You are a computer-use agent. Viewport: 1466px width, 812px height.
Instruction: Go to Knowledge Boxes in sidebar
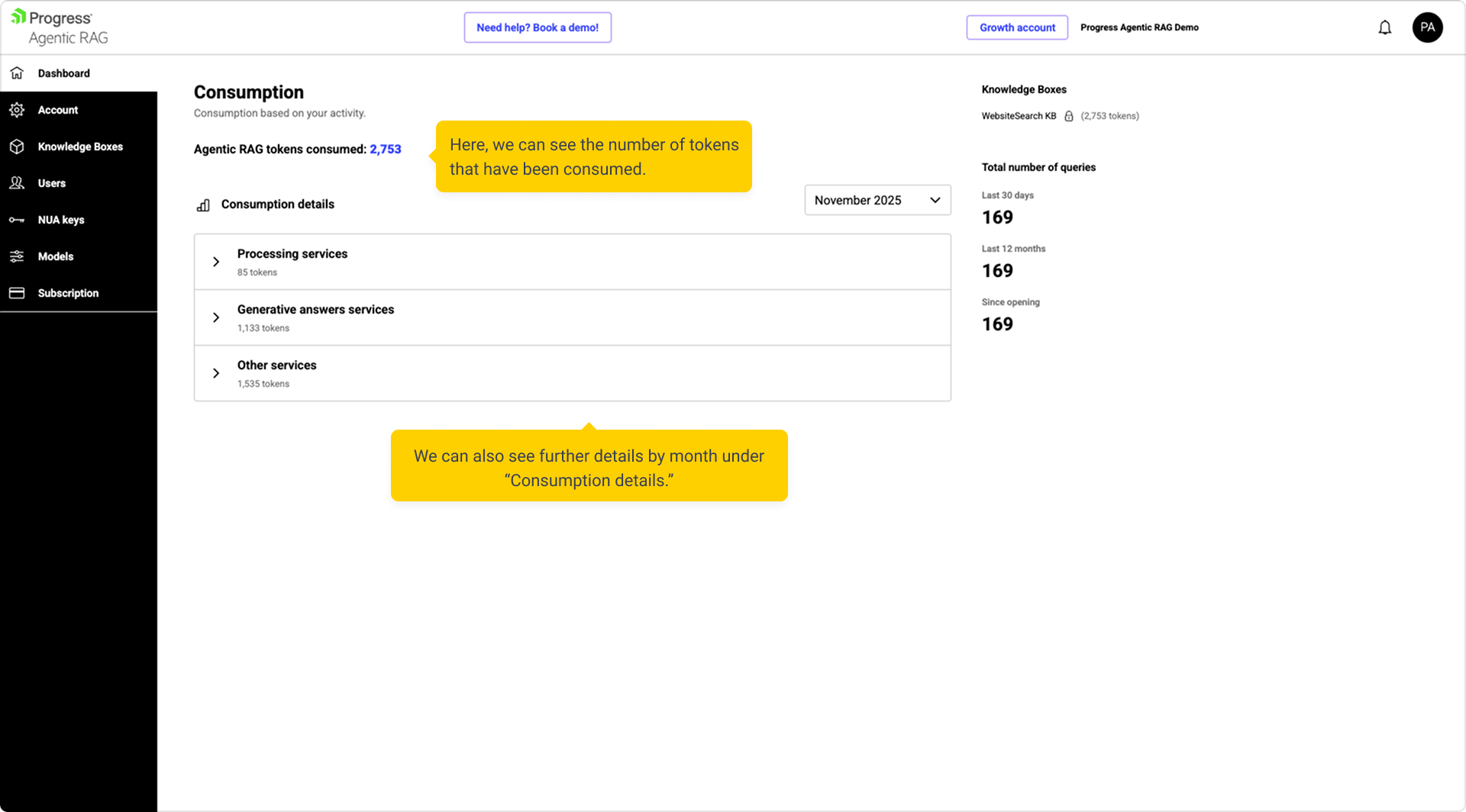click(x=80, y=147)
